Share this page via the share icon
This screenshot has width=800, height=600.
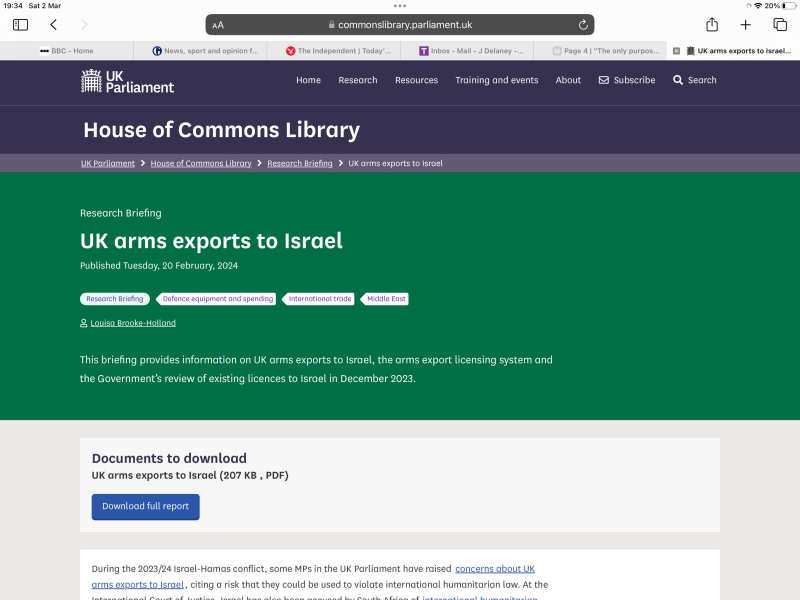[x=712, y=24]
